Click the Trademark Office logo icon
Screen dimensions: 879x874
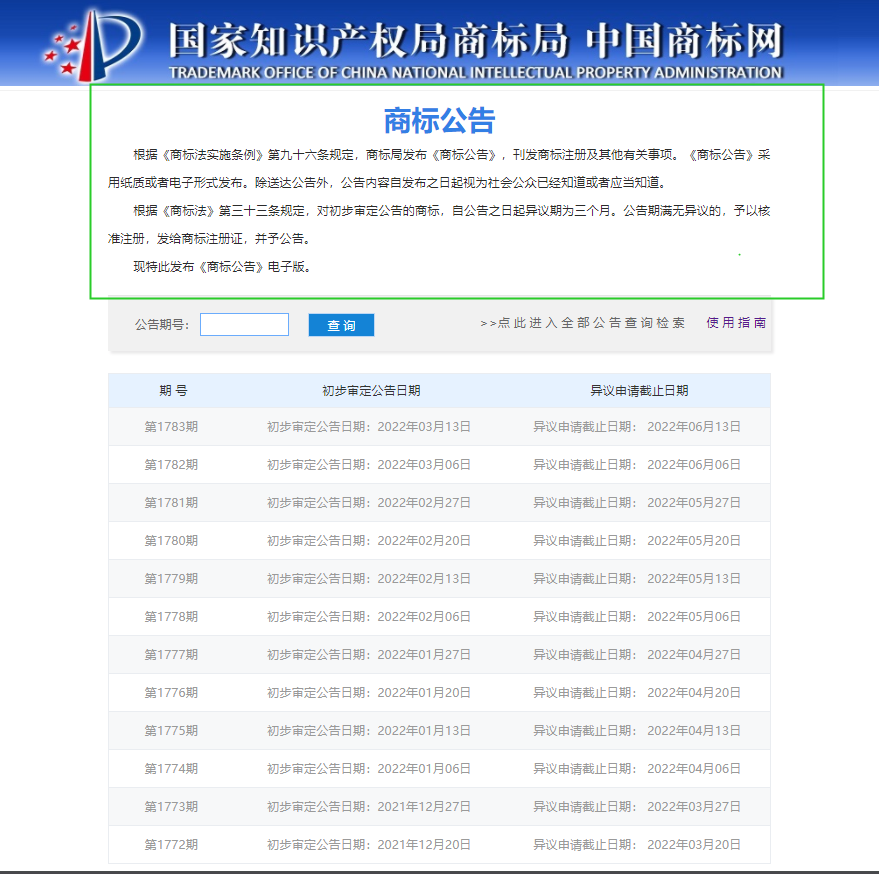(95, 43)
